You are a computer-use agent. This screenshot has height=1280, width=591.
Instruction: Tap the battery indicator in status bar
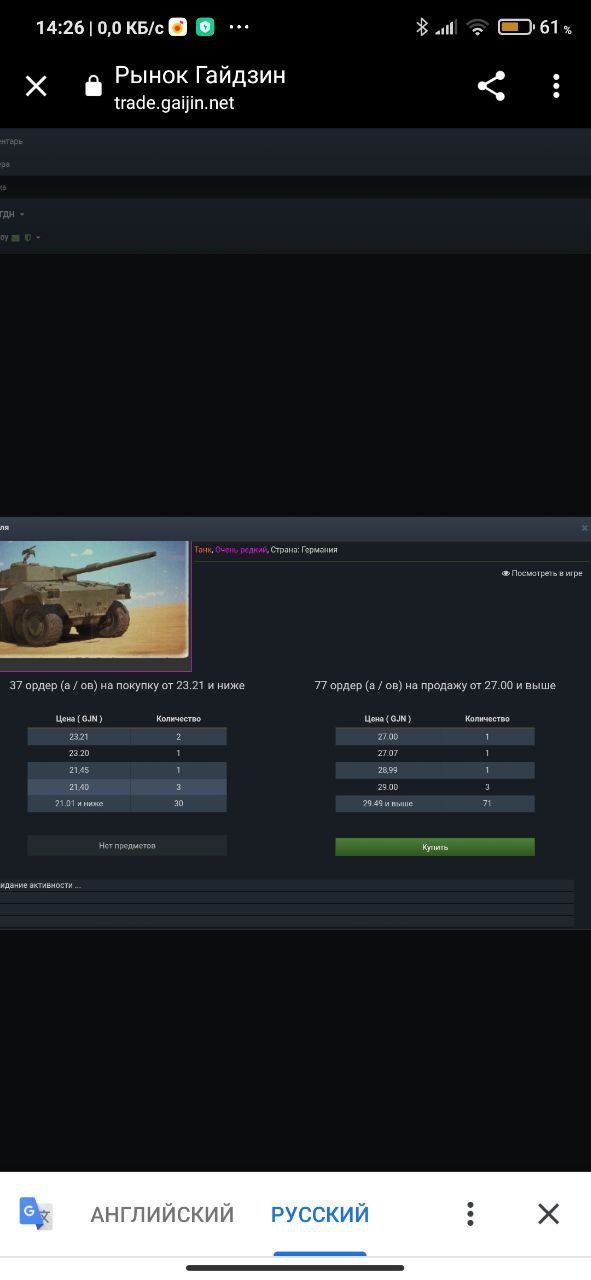tap(516, 28)
